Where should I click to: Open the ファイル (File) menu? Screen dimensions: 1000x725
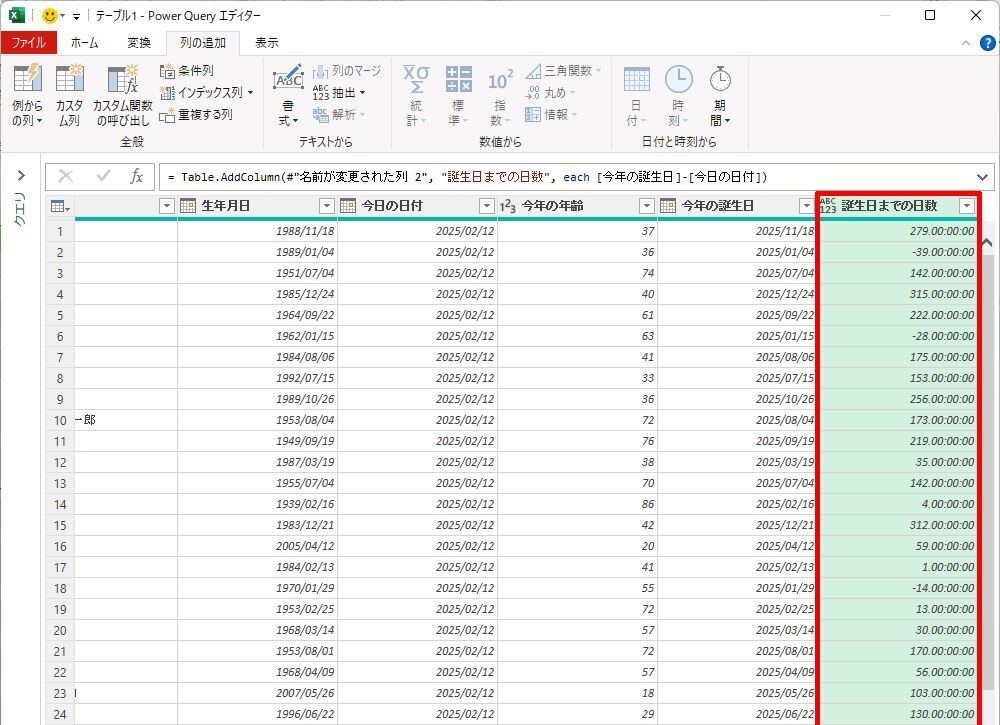[29, 43]
